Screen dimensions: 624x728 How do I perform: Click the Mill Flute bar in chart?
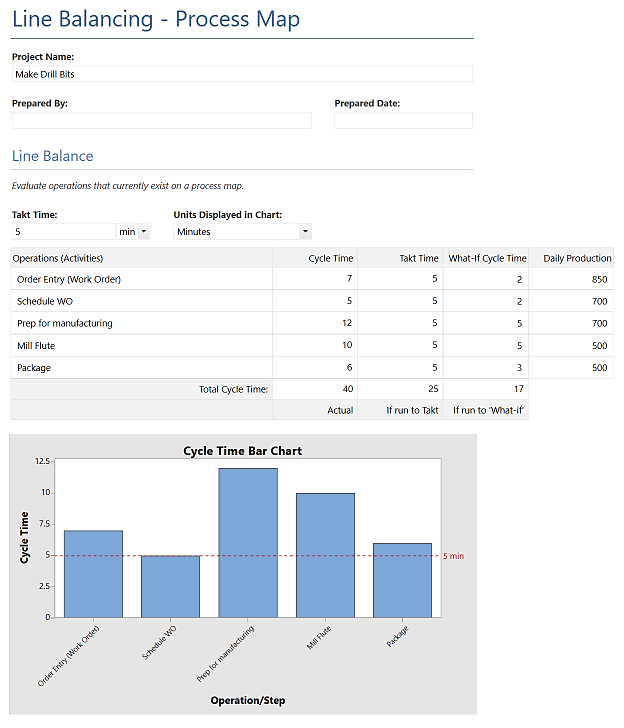(x=325, y=555)
